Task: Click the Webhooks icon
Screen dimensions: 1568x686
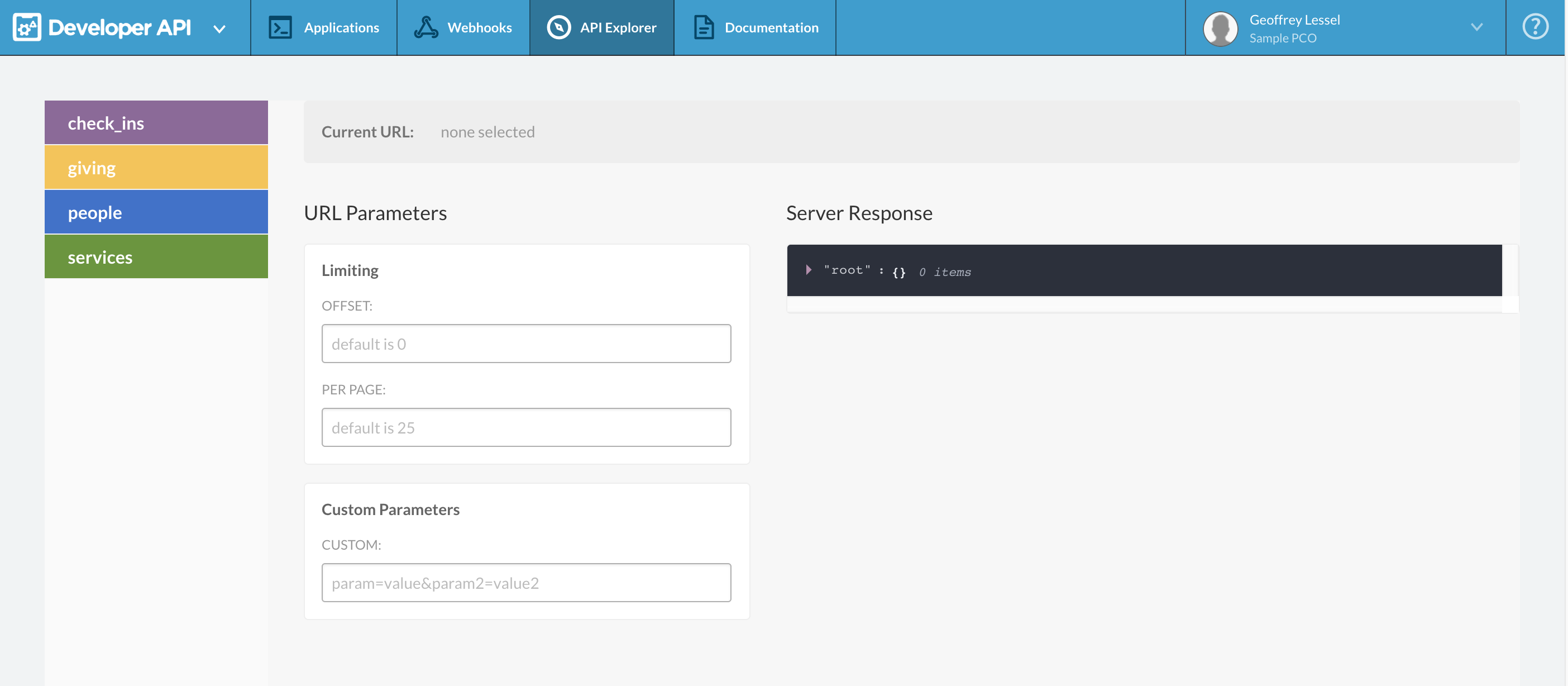Action: [x=426, y=27]
